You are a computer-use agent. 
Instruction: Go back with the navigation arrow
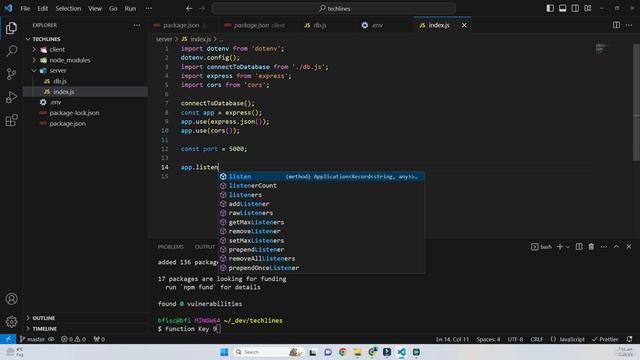(189, 8)
